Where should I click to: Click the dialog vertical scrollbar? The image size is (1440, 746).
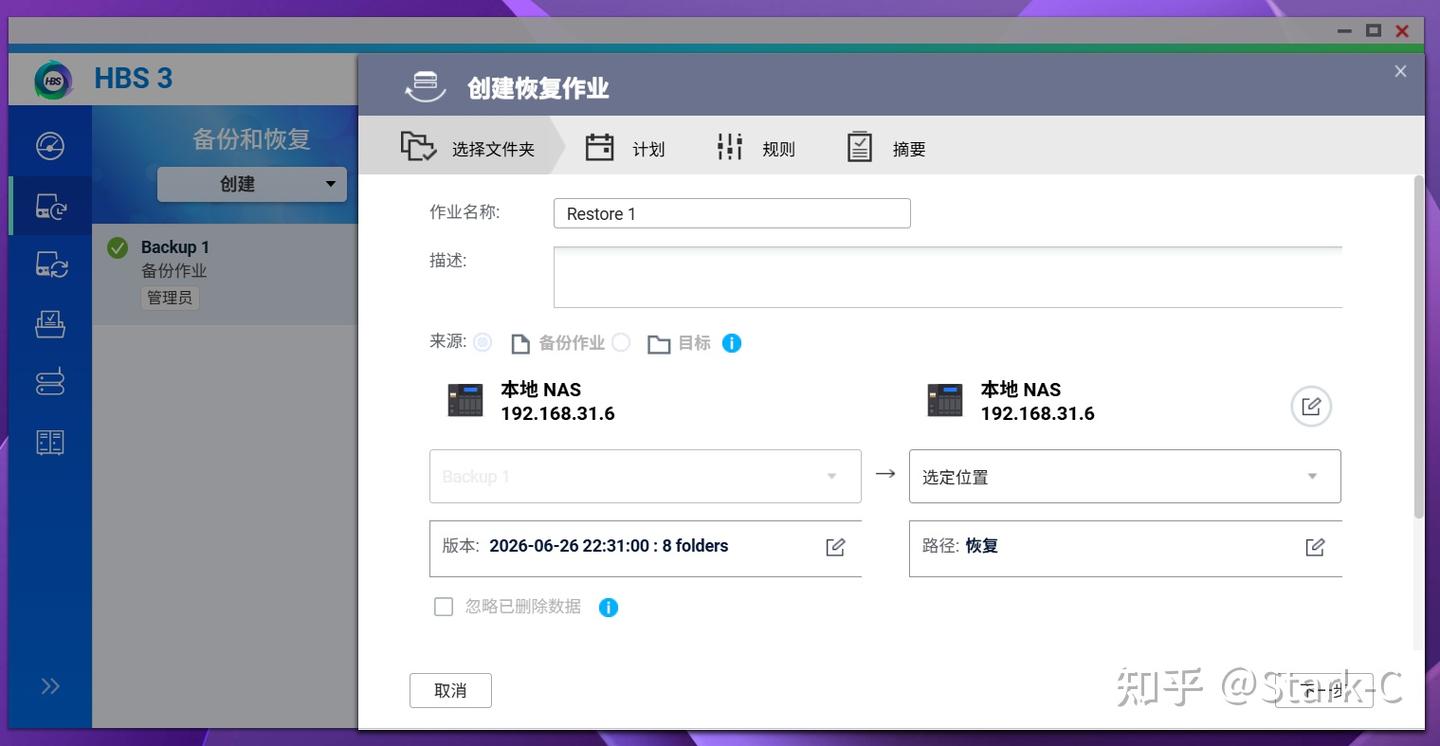click(1418, 347)
